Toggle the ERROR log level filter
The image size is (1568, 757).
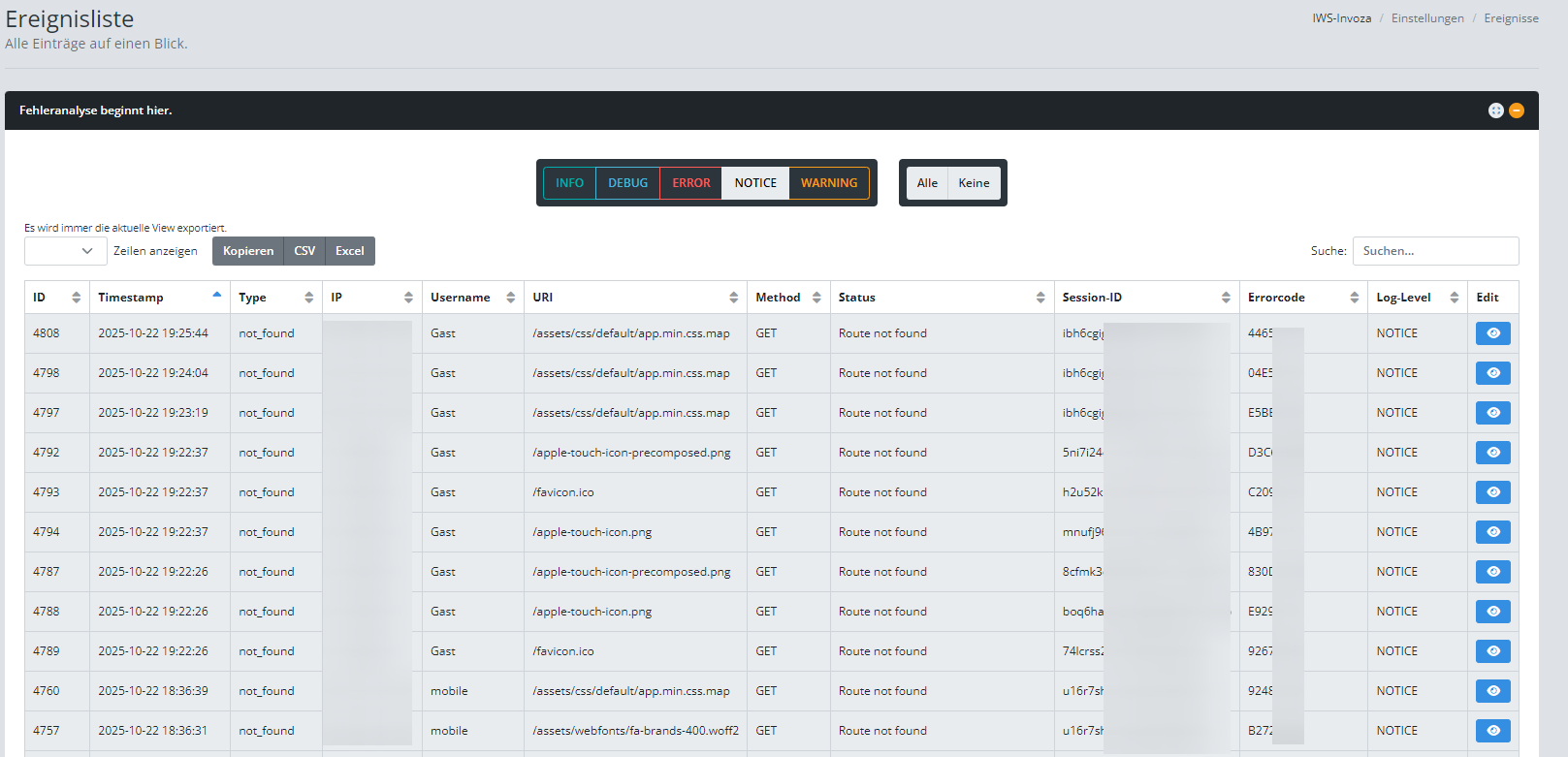[x=690, y=183]
